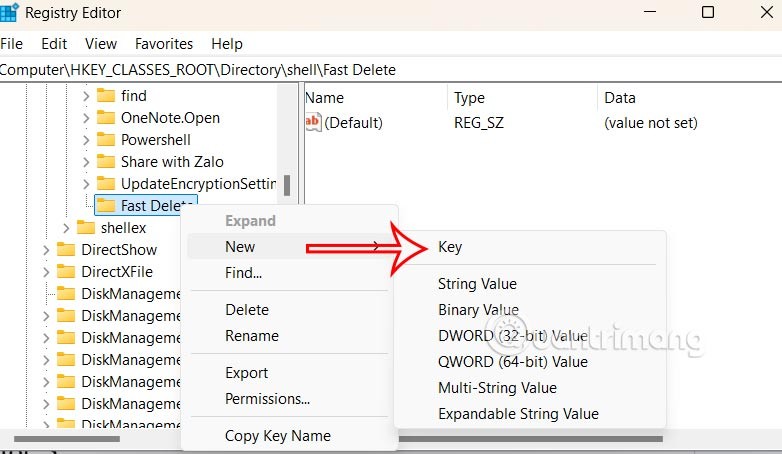
Task: Click the Data column header
Action: tap(619, 98)
